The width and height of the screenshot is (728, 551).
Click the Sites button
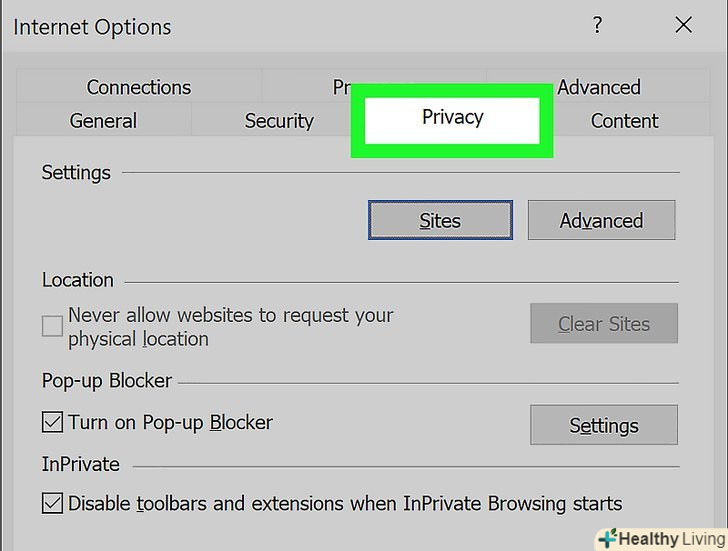[440, 220]
